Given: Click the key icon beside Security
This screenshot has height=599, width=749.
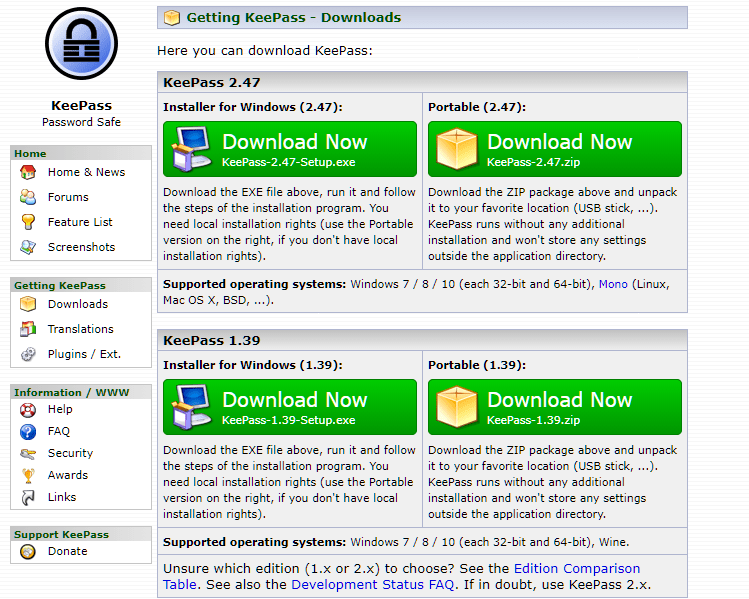Looking at the screenshot, I should 28,454.
